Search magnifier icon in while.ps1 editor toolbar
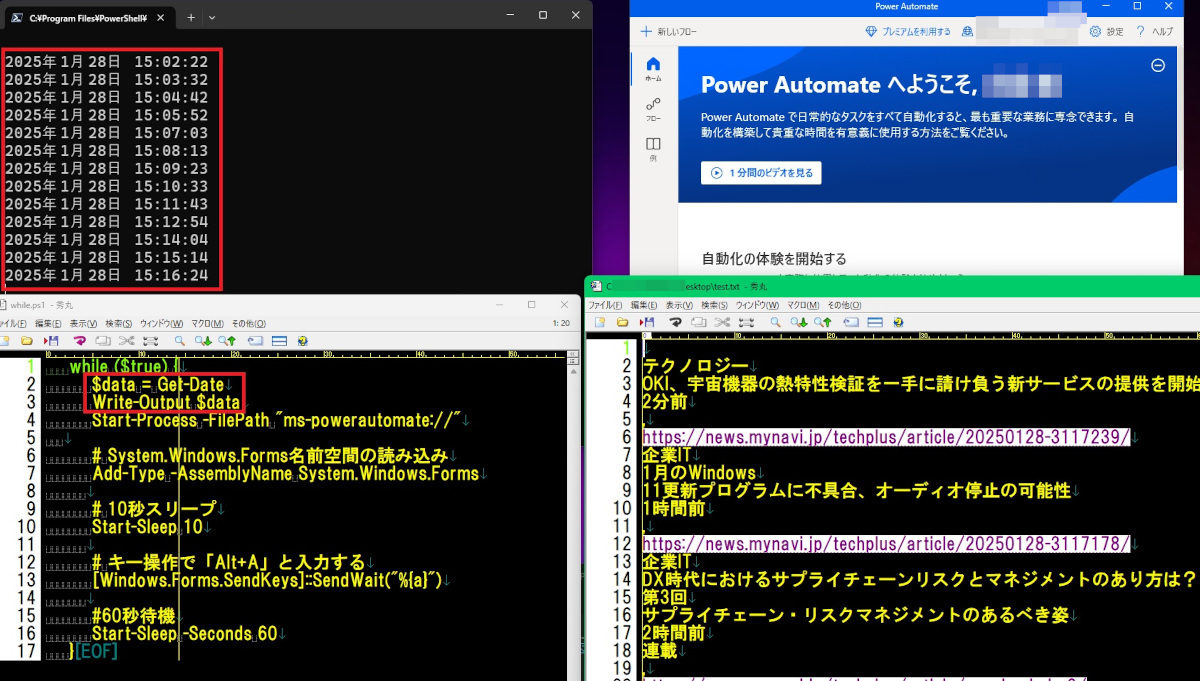Viewport: 1200px width, 681px height. (x=180, y=341)
